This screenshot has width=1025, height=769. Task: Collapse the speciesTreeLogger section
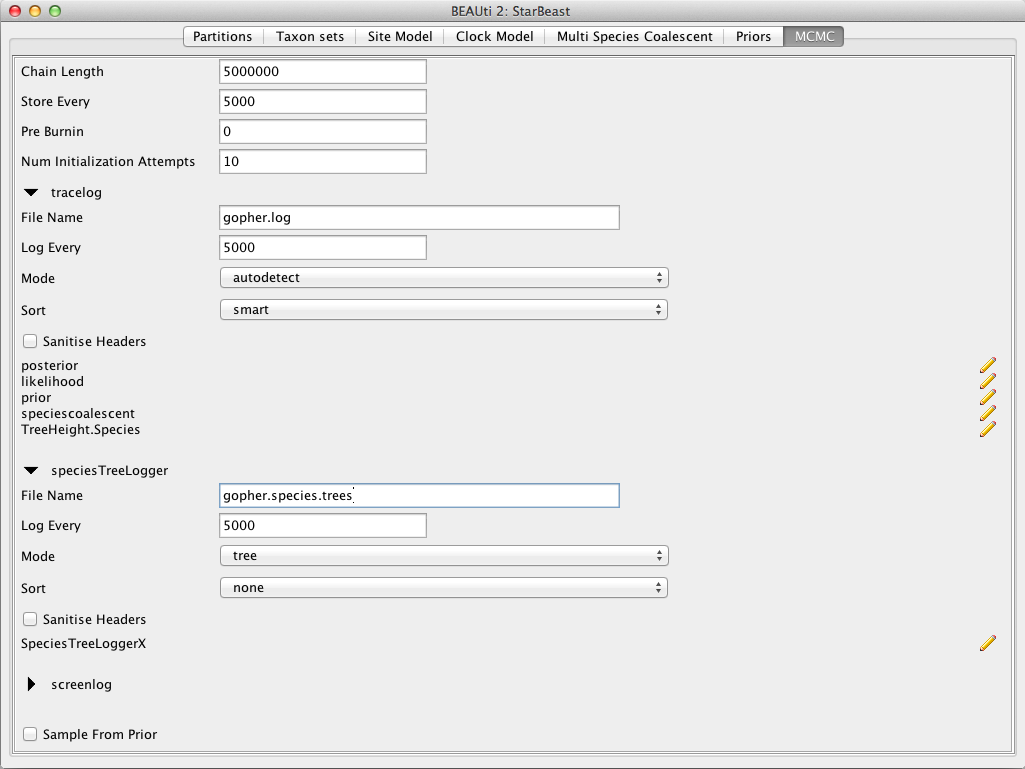(32, 470)
